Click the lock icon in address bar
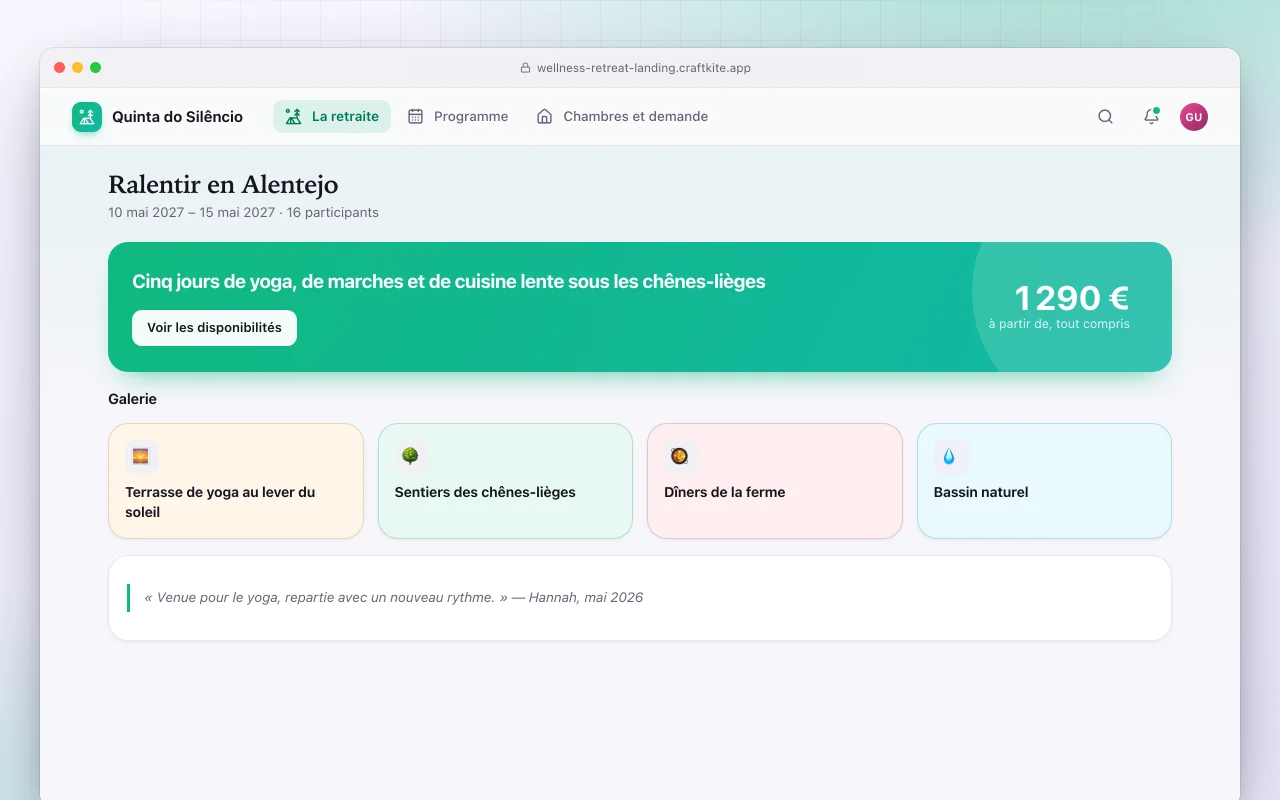This screenshot has width=1280, height=800. pyautogui.click(x=525, y=68)
